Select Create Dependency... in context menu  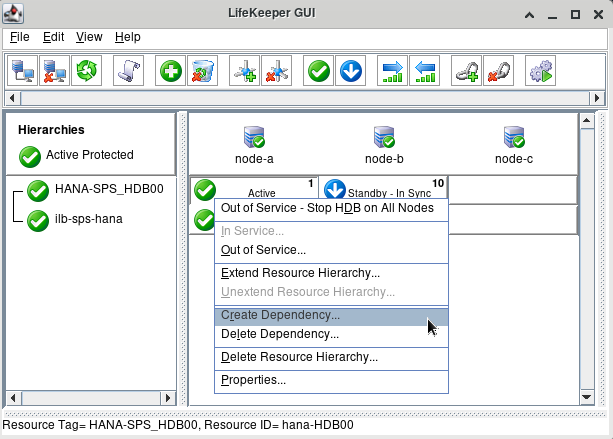coord(331,315)
